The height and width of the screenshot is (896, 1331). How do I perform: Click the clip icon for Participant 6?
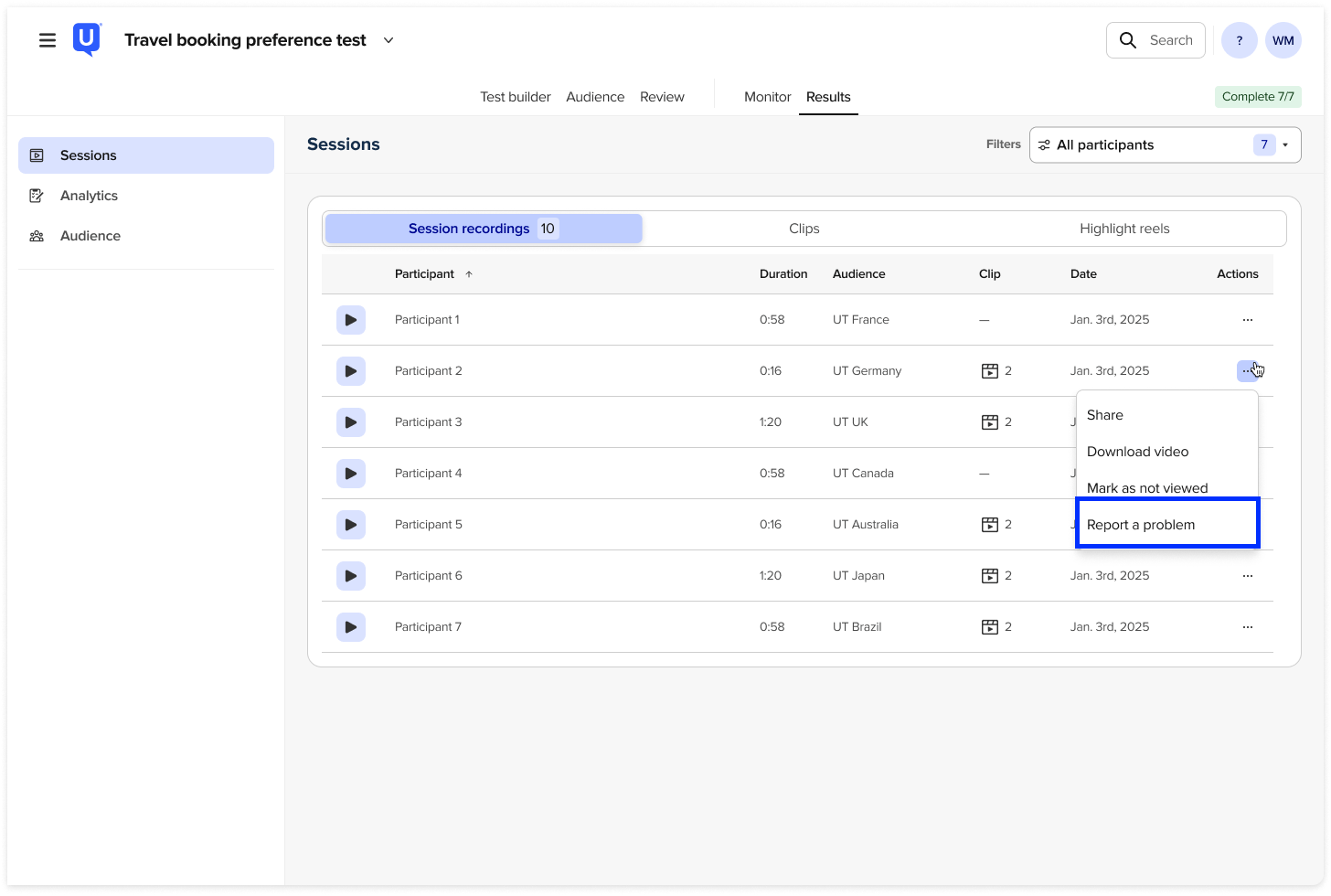(989, 576)
